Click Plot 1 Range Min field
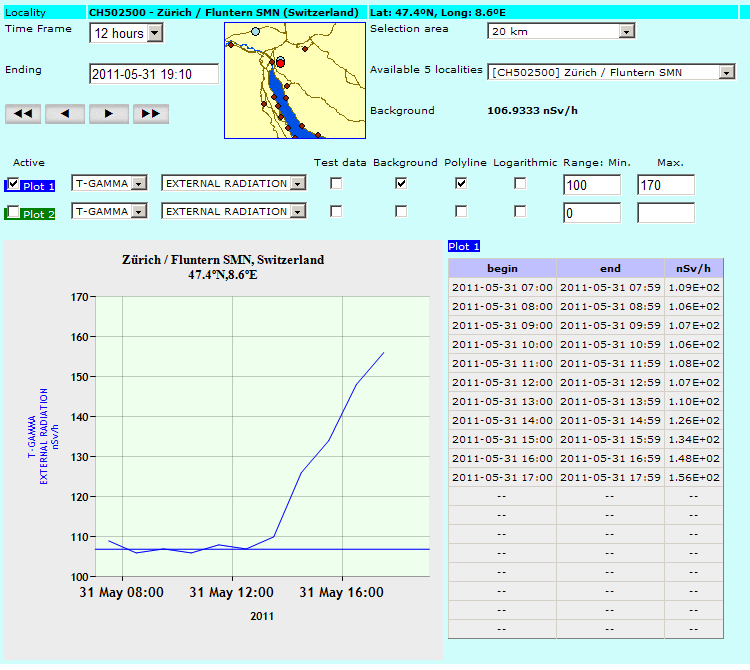The image size is (750, 670). (591, 185)
